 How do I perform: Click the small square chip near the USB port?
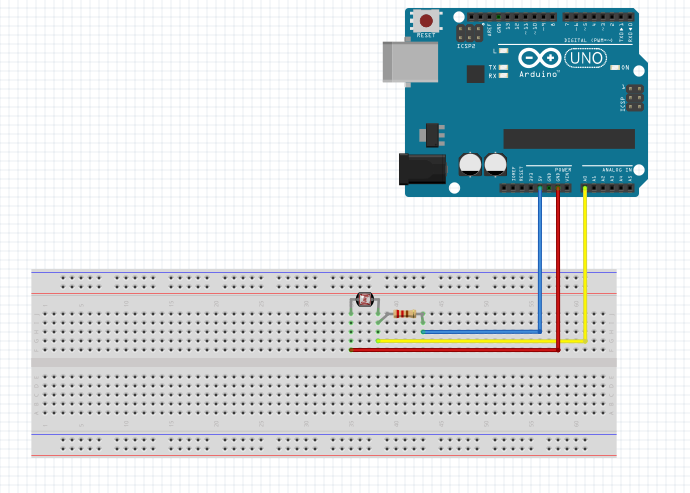pyautogui.click(x=475, y=74)
